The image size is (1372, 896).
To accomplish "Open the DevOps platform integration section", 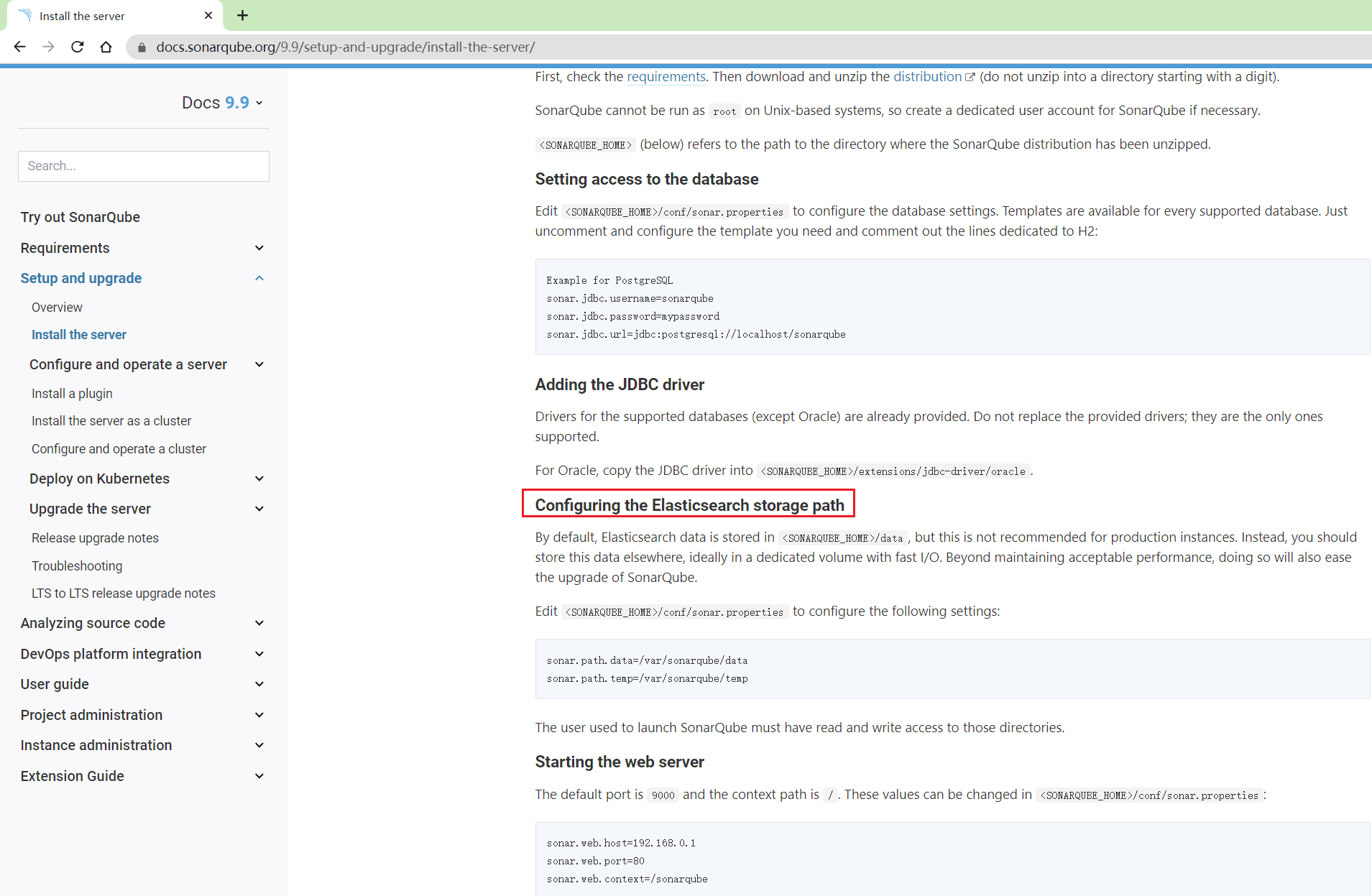I will [x=111, y=654].
